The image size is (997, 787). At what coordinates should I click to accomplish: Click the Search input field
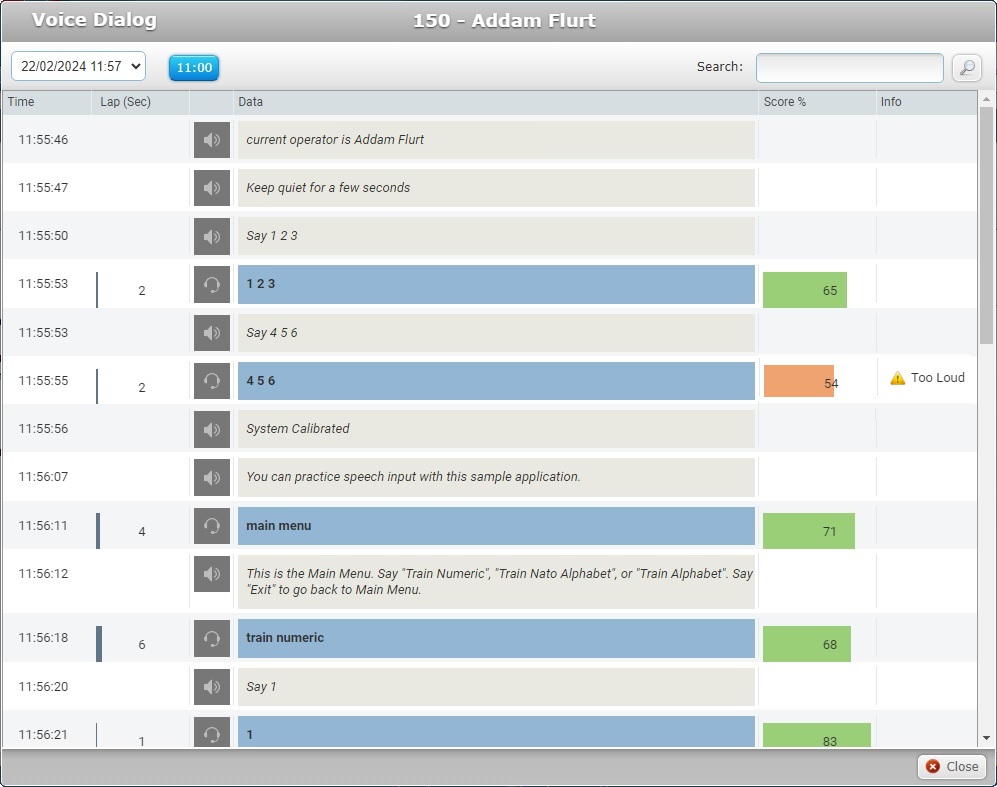(849, 67)
